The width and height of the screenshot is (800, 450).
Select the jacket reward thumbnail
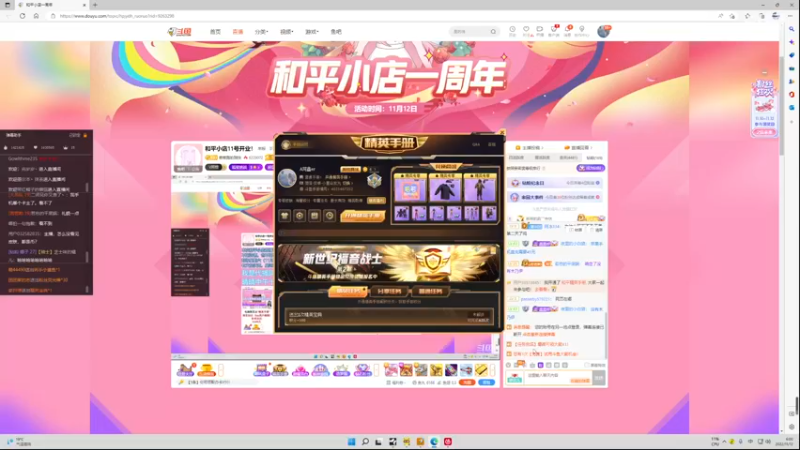(445, 188)
